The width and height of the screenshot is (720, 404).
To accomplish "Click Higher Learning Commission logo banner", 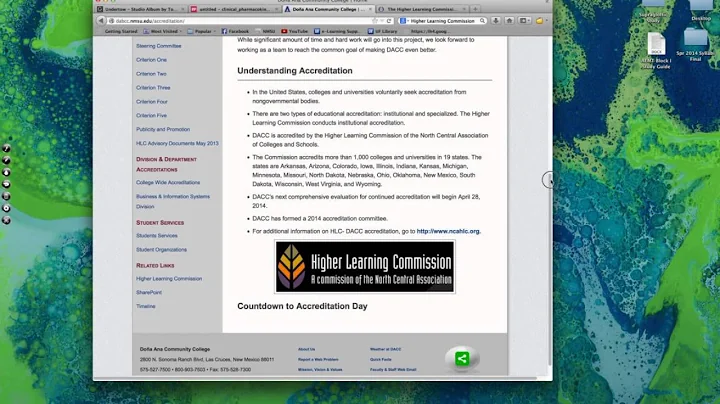I will 365,267.
